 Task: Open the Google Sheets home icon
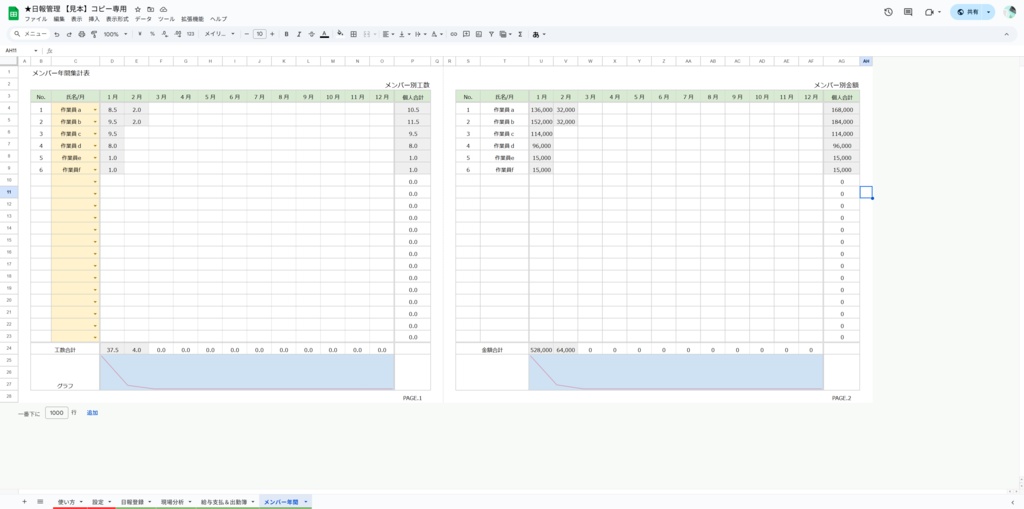pyautogui.click(x=13, y=13)
